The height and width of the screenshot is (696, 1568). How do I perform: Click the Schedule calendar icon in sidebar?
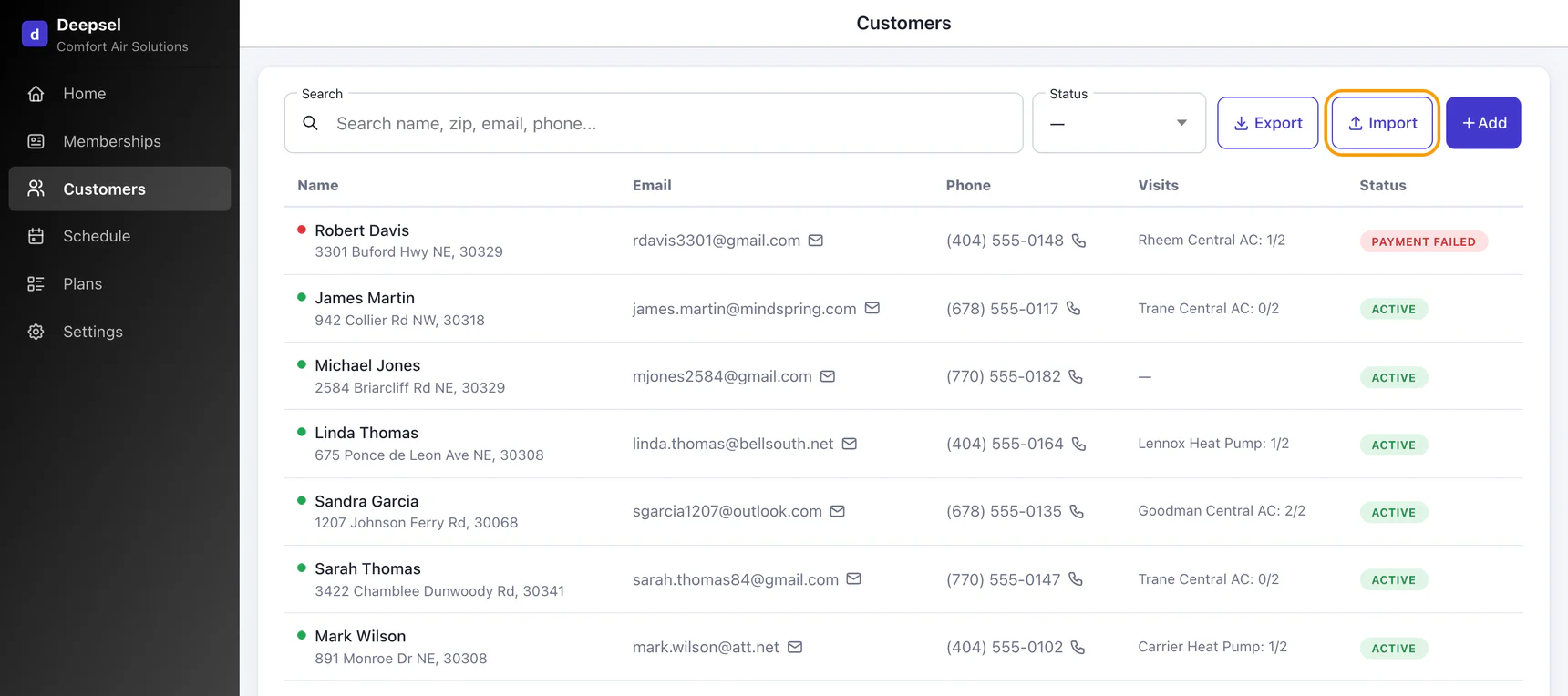pos(36,236)
